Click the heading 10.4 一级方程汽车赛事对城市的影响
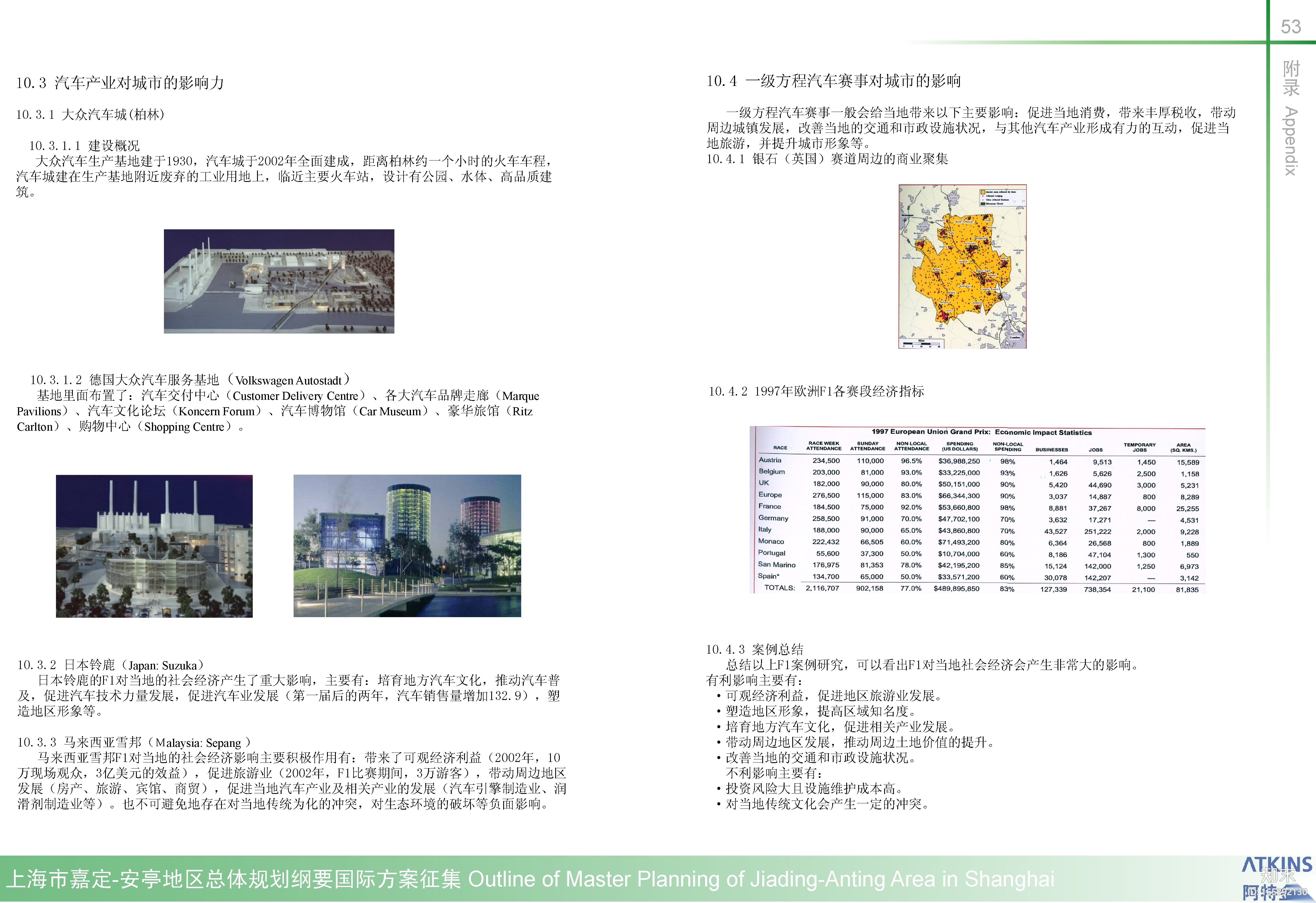Screen dimensions: 1316x903 [833, 81]
